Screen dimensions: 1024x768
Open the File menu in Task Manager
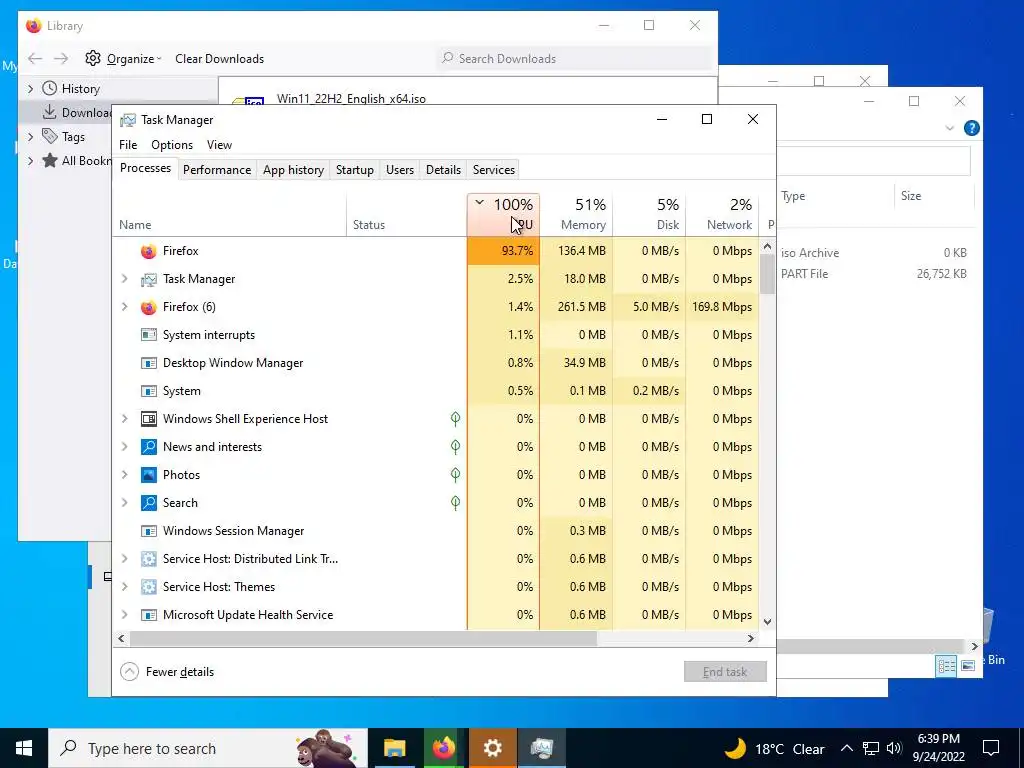[x=128, y=145]
